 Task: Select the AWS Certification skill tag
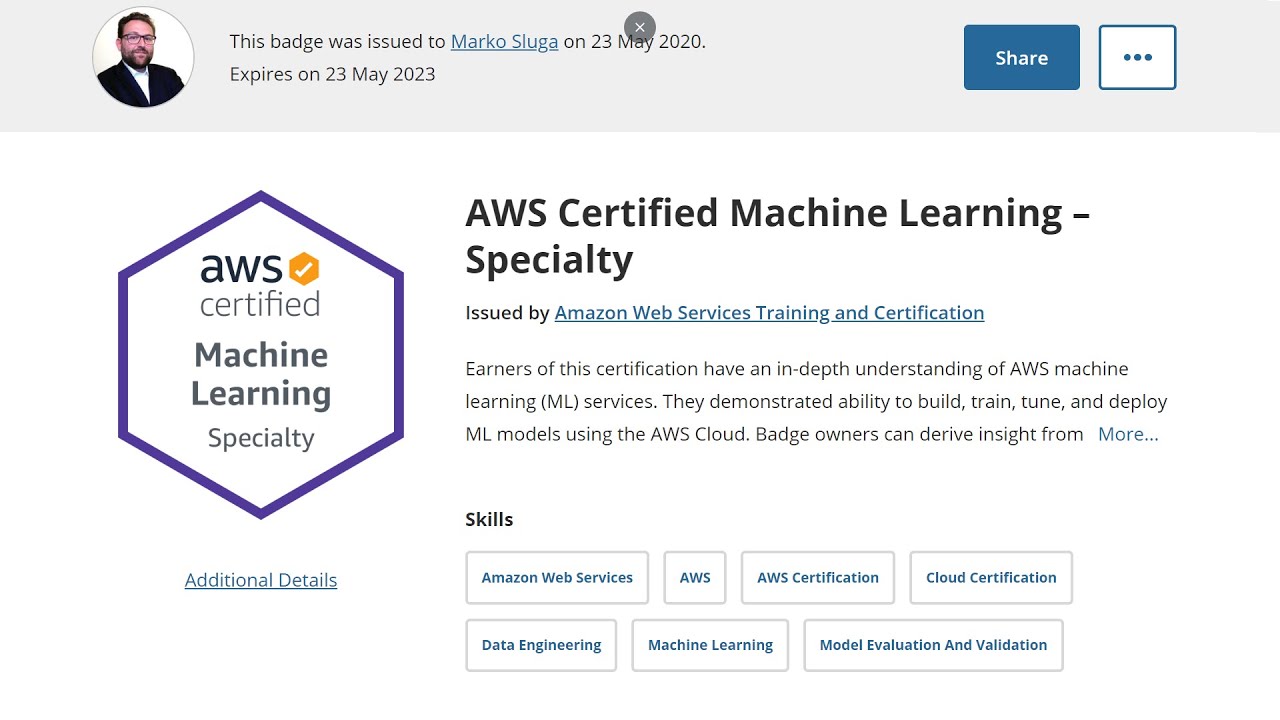tap(818, 577)
